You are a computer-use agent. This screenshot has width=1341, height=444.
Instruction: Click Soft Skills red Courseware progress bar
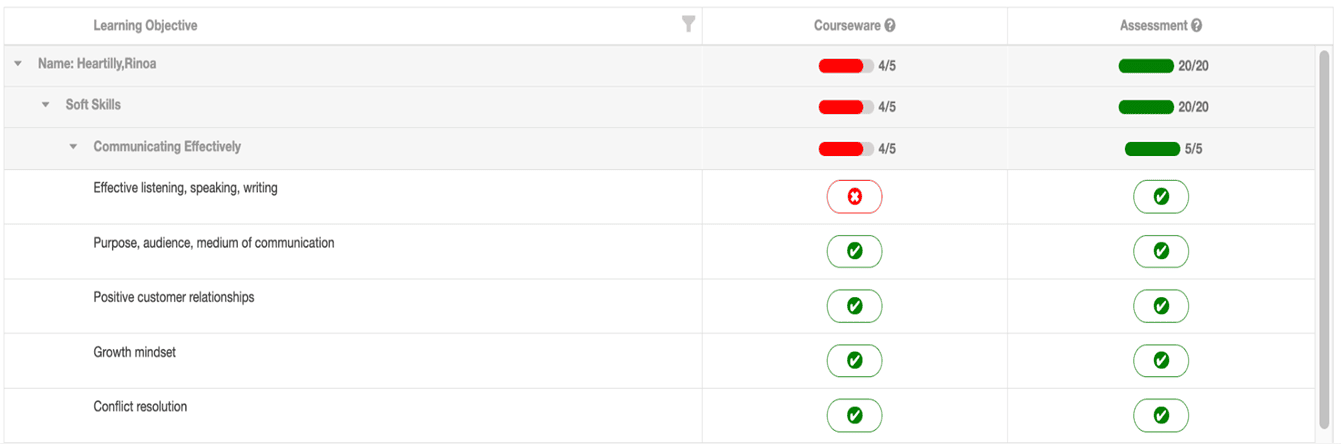845,107
